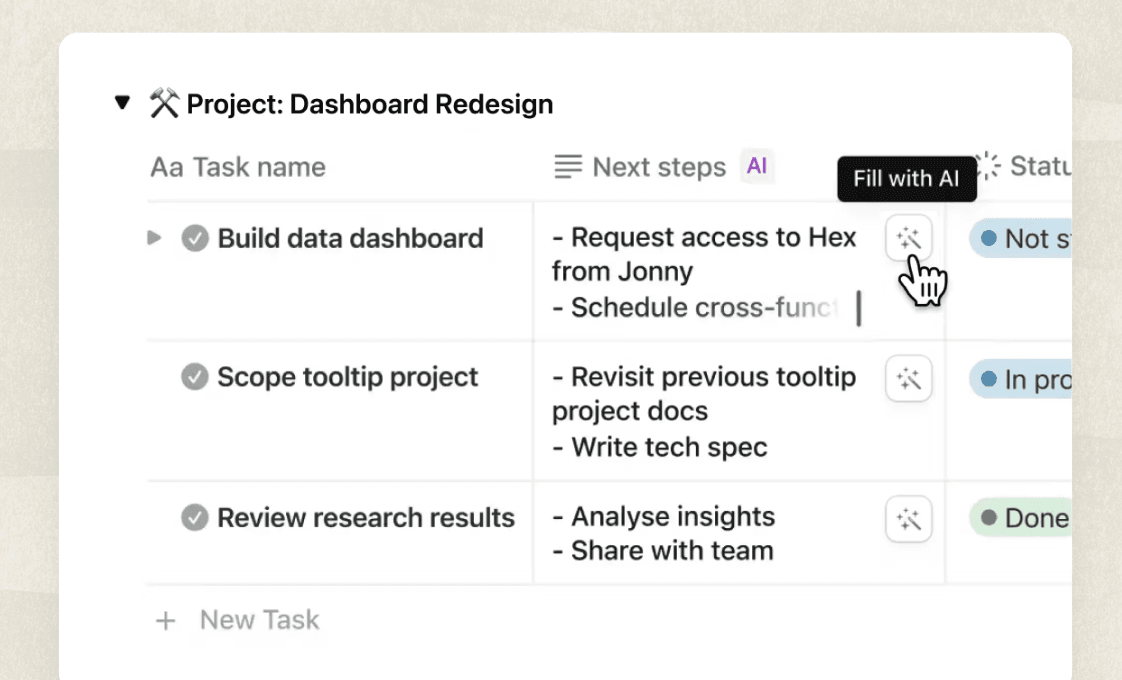Click AI sparkle button in Scope tooltip row
1122x680 pixels.
click(908, 379)
